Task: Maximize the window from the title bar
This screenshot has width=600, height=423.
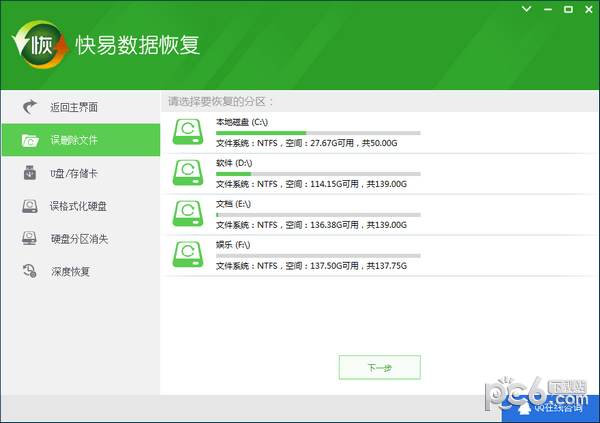Action: pyautogui.click(x=569, y=9)
